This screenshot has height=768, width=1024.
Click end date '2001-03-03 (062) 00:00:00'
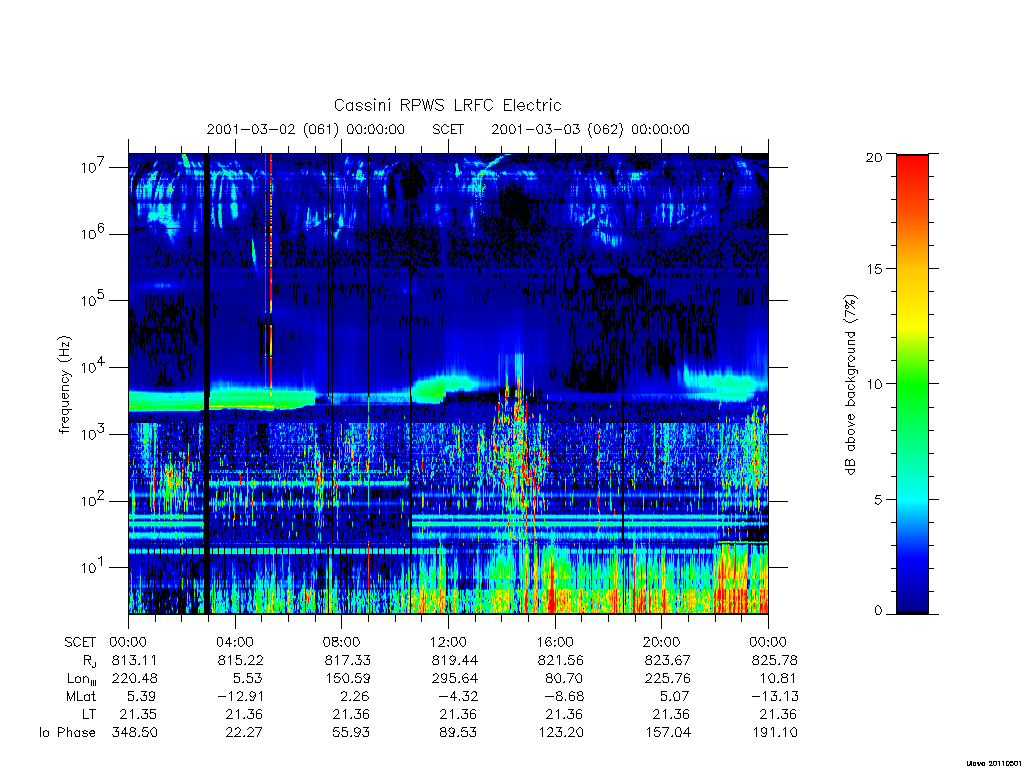point(590,129)
